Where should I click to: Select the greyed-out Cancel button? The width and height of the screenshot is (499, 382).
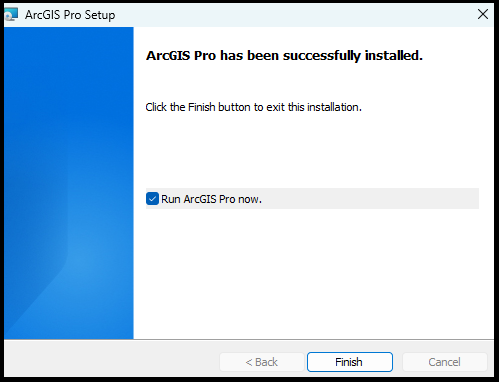(x=445, y=362)
